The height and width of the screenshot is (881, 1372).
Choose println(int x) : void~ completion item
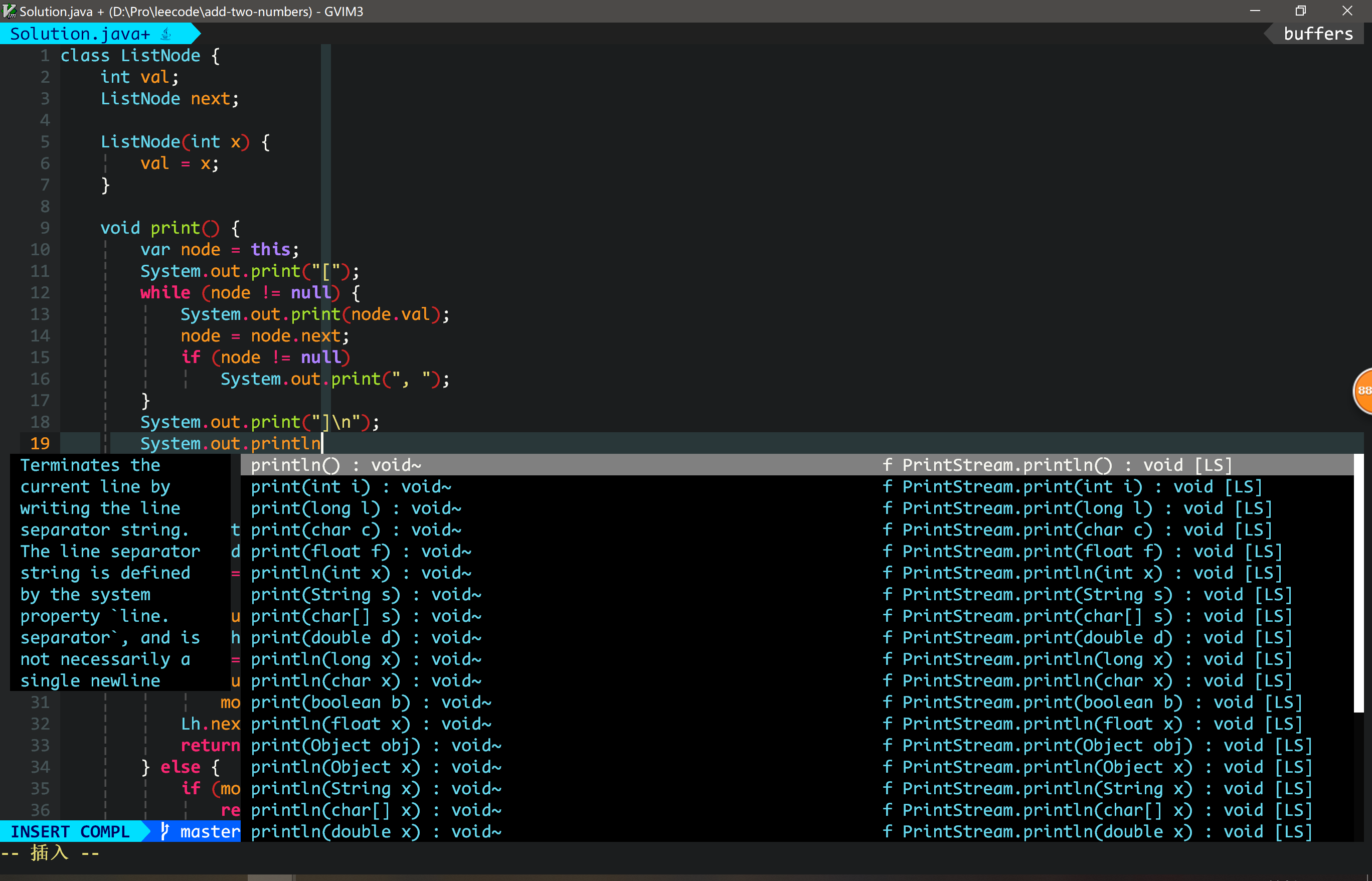[797, 573]
